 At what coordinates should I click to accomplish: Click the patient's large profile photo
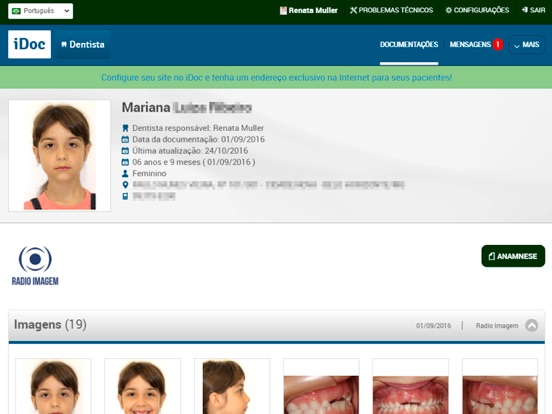coord(59,156)
